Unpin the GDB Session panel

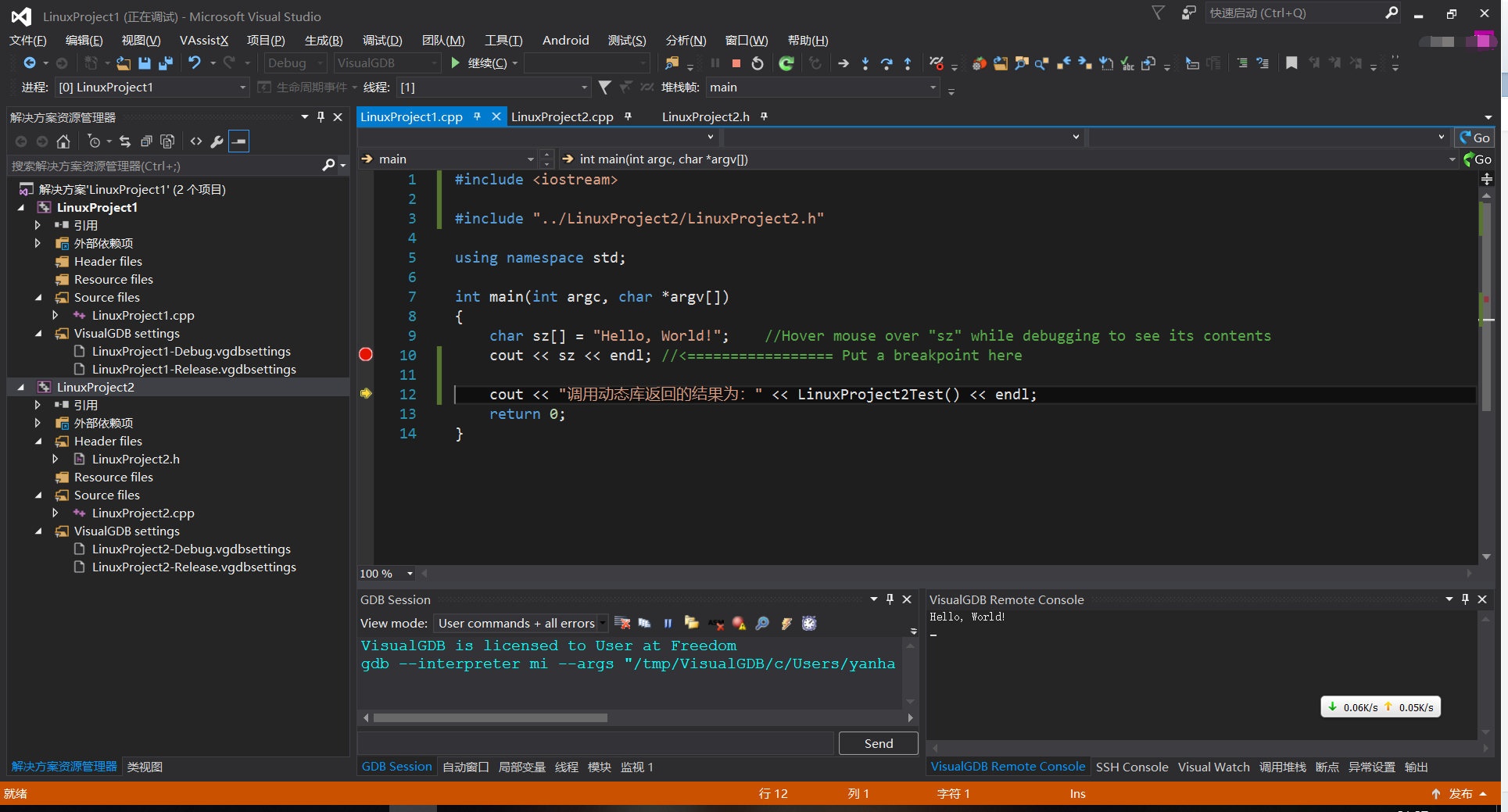pyautogui.click(x=889, y=599)
